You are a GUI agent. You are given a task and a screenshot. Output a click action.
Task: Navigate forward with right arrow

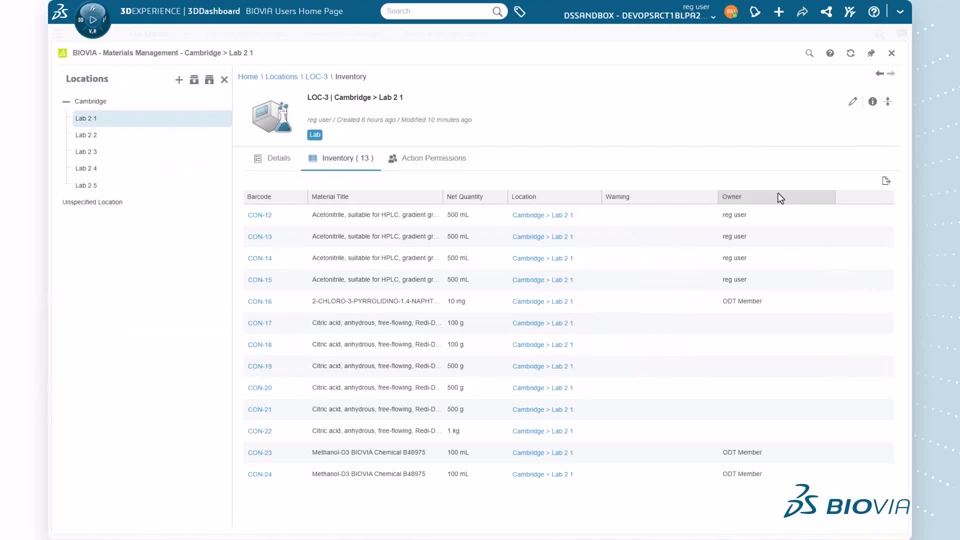click(x=891, y=73)
